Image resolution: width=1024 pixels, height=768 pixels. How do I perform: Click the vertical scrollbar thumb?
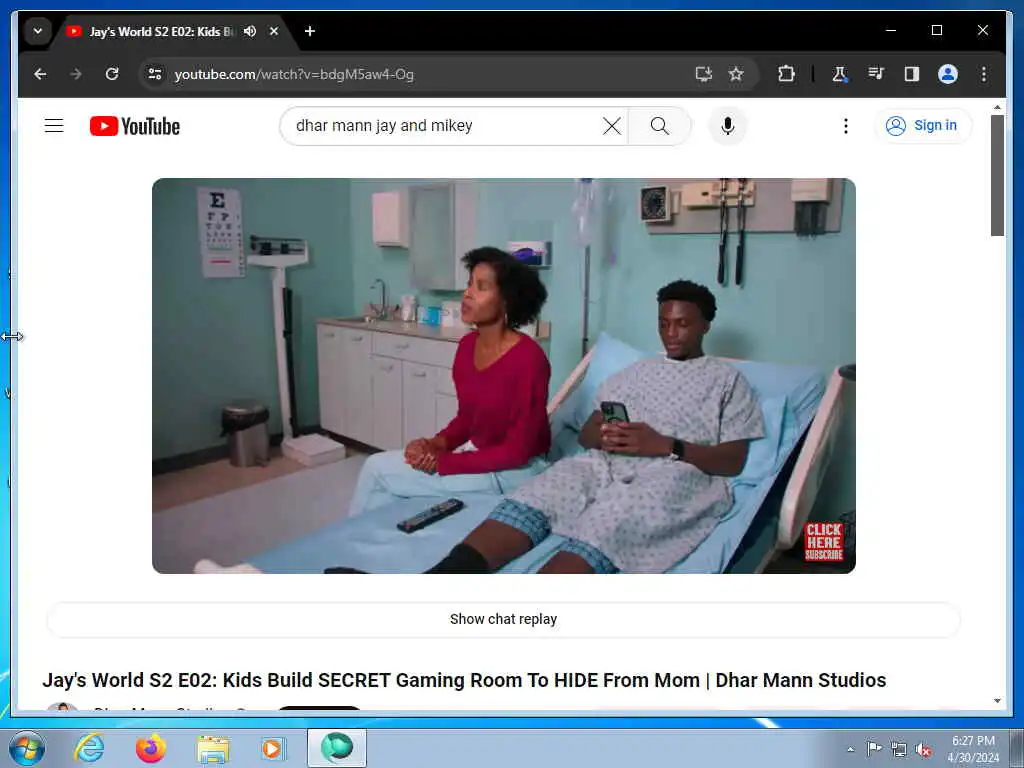point(997,175)
